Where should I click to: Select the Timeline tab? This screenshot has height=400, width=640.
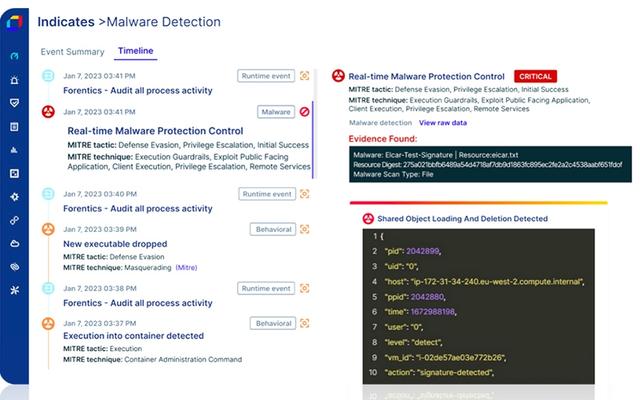tap(135, 51)
